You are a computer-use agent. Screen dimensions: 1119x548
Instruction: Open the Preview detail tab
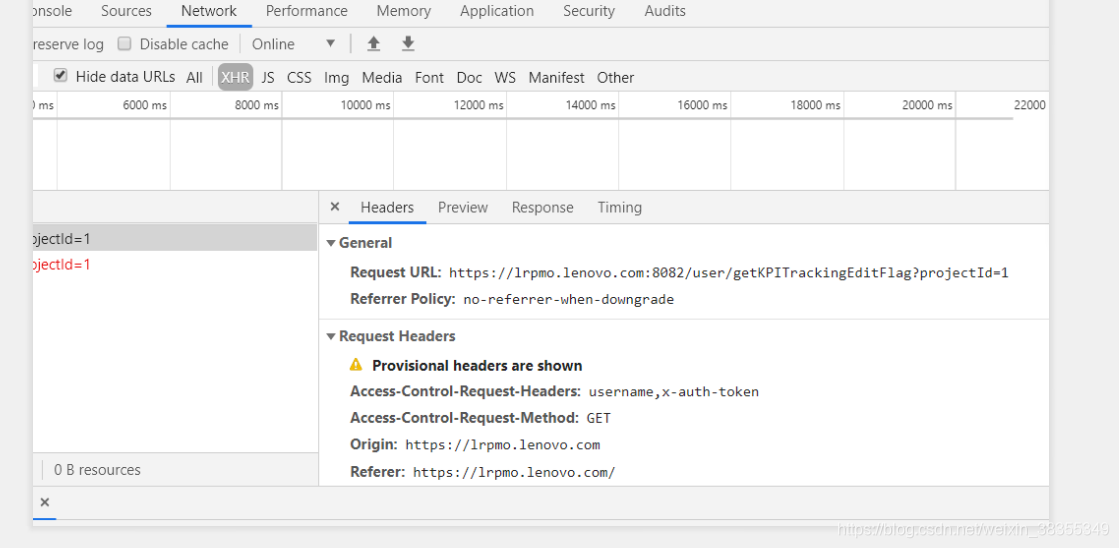pyautogui.click(x=463, y=208)
